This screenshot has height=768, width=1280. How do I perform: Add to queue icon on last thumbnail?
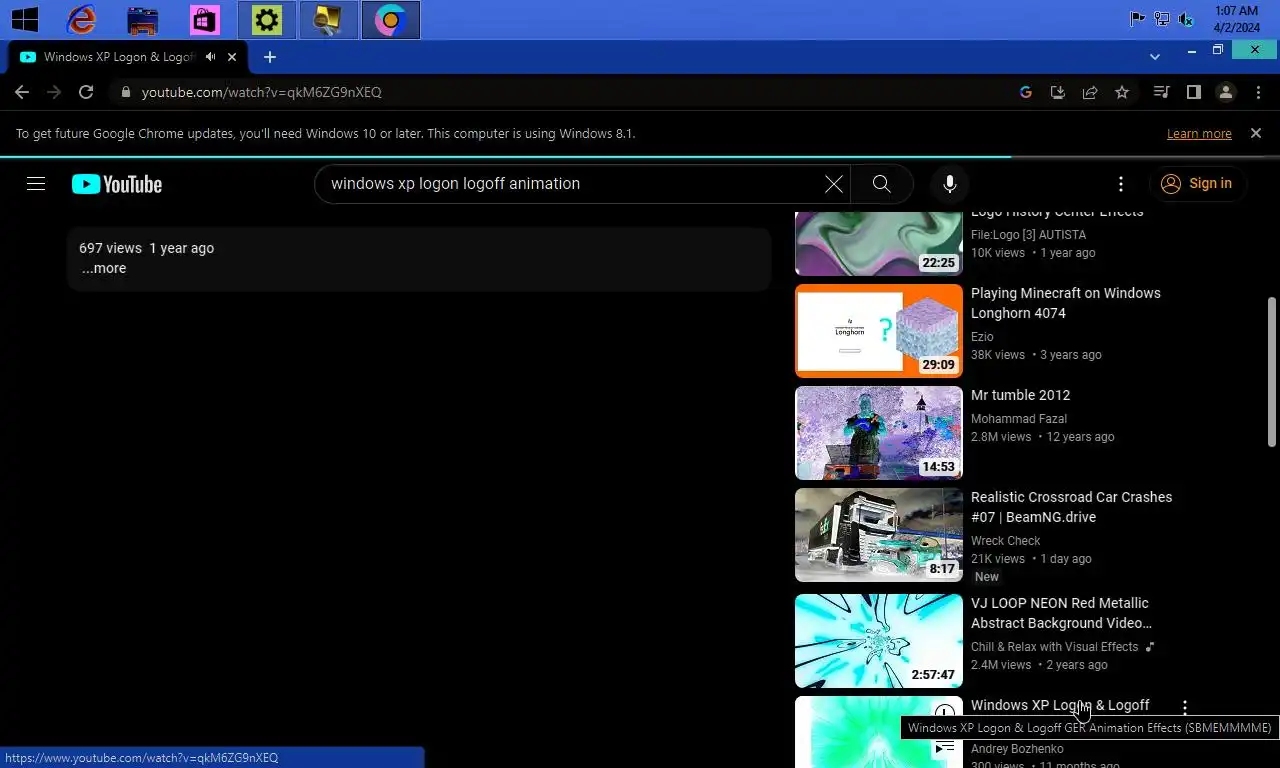point(945,747)
